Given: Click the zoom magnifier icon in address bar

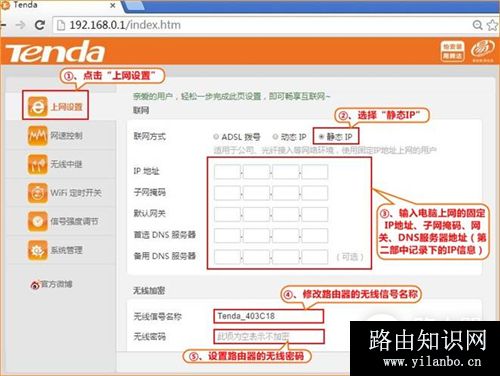Looking at the screenshot, I should click(x=478, y=25).
